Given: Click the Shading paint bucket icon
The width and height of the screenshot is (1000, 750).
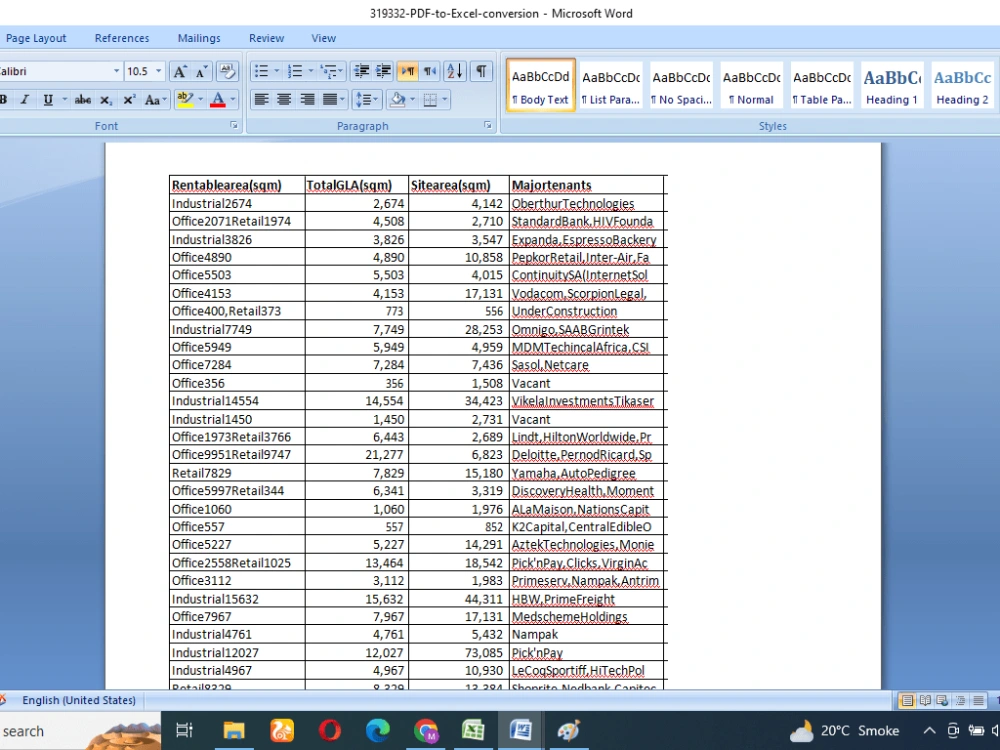Looking at the screenshot, I should (x=397, y=99).
